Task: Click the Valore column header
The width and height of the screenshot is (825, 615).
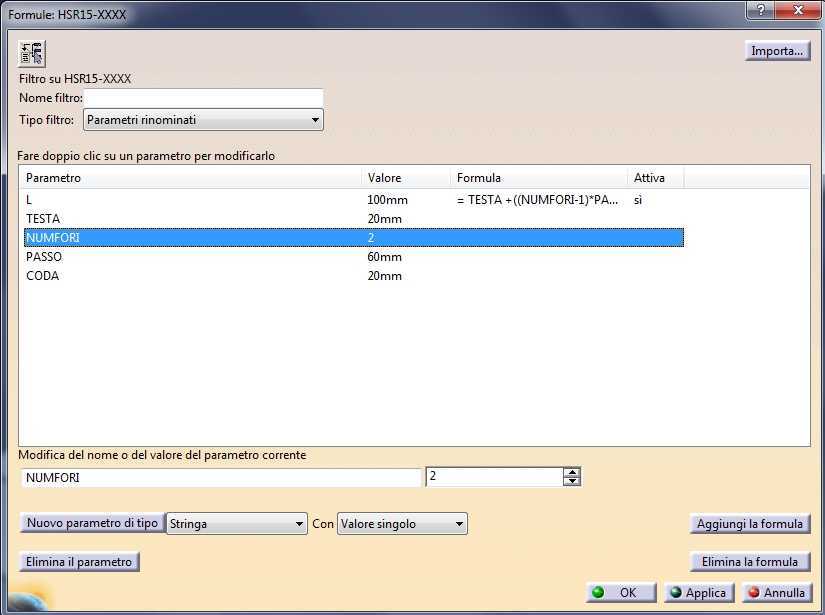Action: coord(406,178)
